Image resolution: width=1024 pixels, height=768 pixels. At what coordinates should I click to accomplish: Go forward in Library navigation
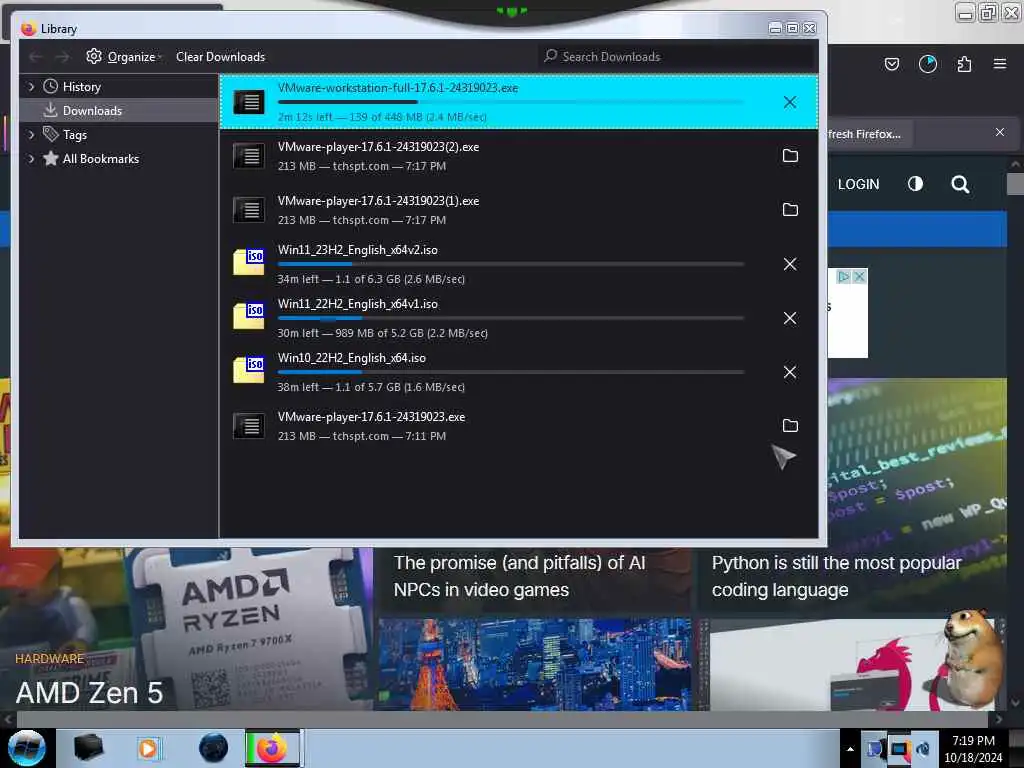(62, 57)
